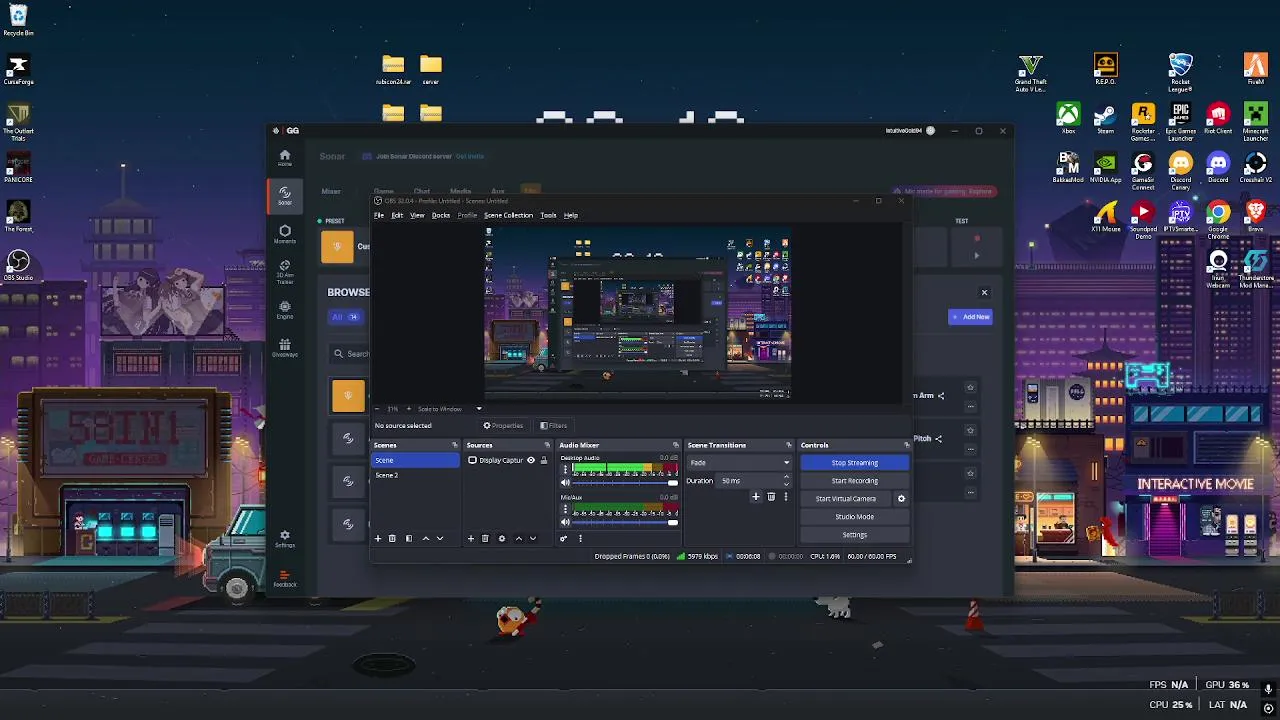Image resolution: width=1280 pixels, height=720 pixels.
Task: Zoom out preview with minus button
Action: point(377,409)
